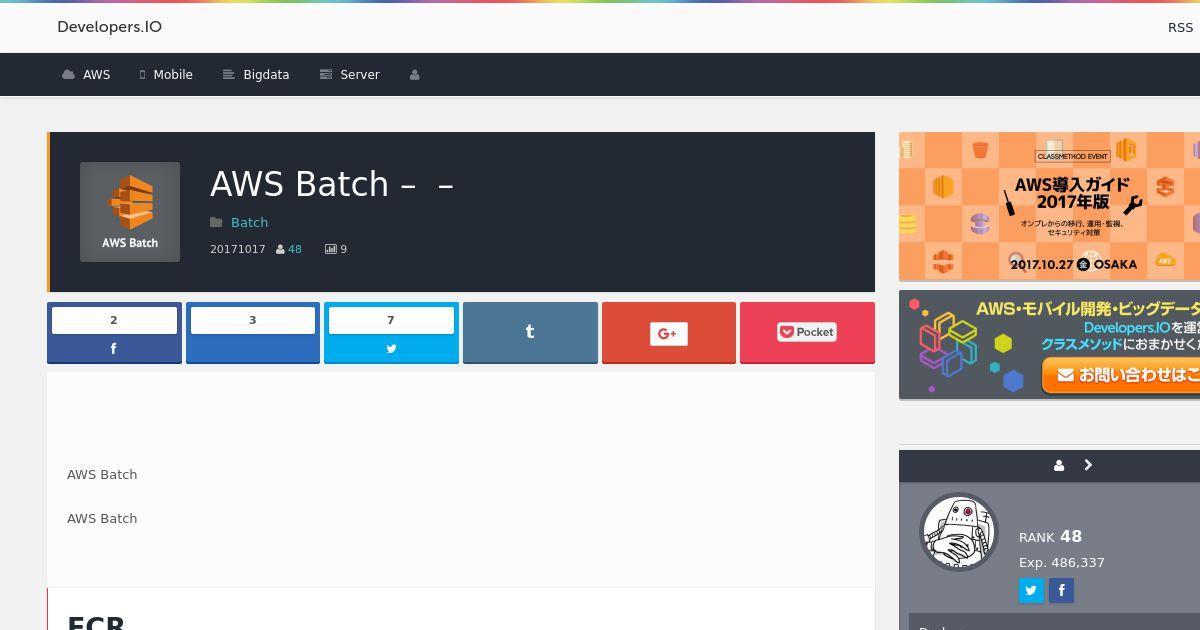Open the Batch category link
1200x630 pixels.
pyautogui.click(x=250, y=222)
